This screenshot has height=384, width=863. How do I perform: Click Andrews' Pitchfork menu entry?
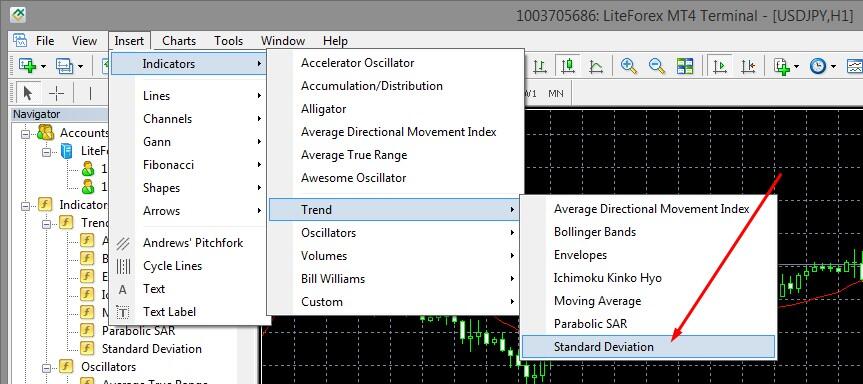[x=193, y=243]
